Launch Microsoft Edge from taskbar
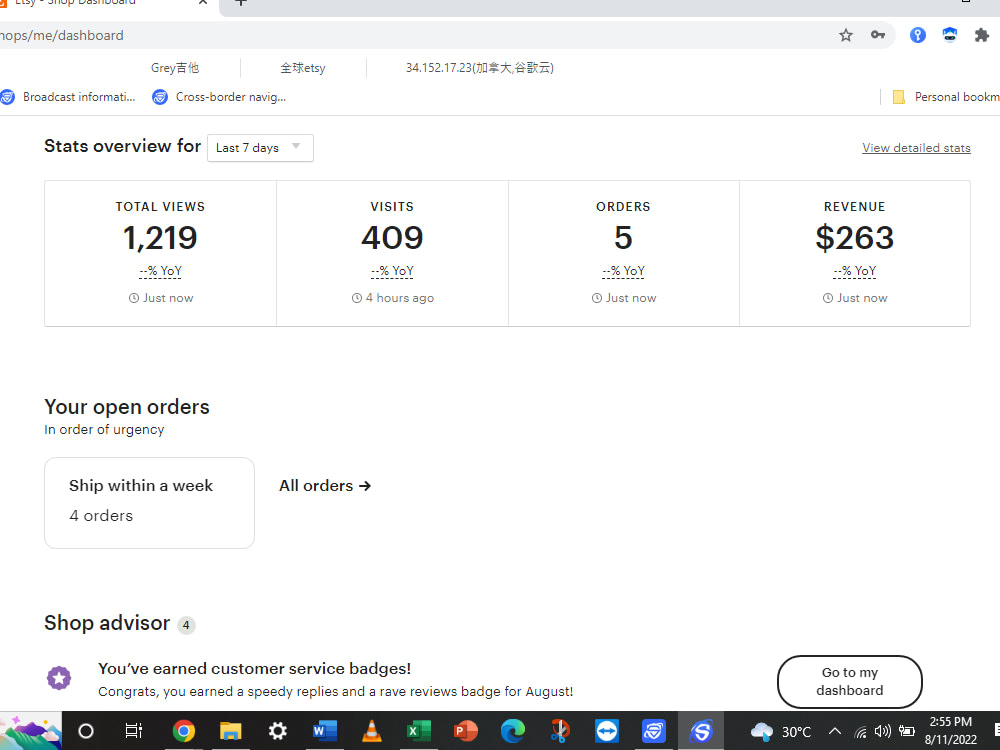The height and width of the screenshot is (750, 1000). [x=513, y=731]
